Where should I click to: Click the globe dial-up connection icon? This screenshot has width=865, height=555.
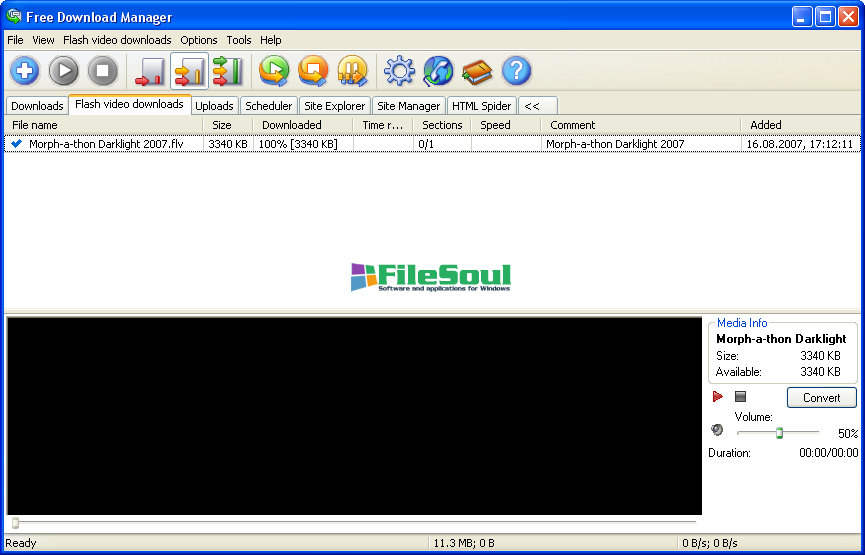[x=438, y=71]
